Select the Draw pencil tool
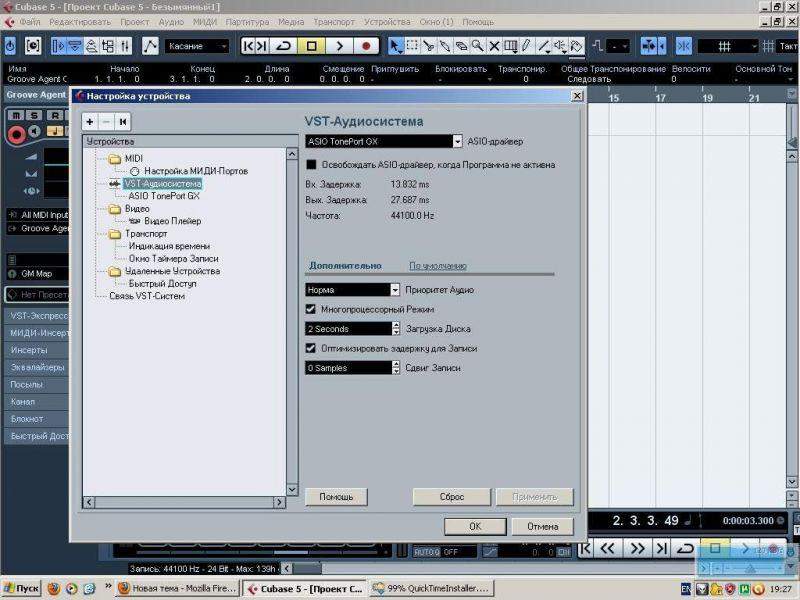The height and width of the screenshot is (600, 800). click(526, 46)
